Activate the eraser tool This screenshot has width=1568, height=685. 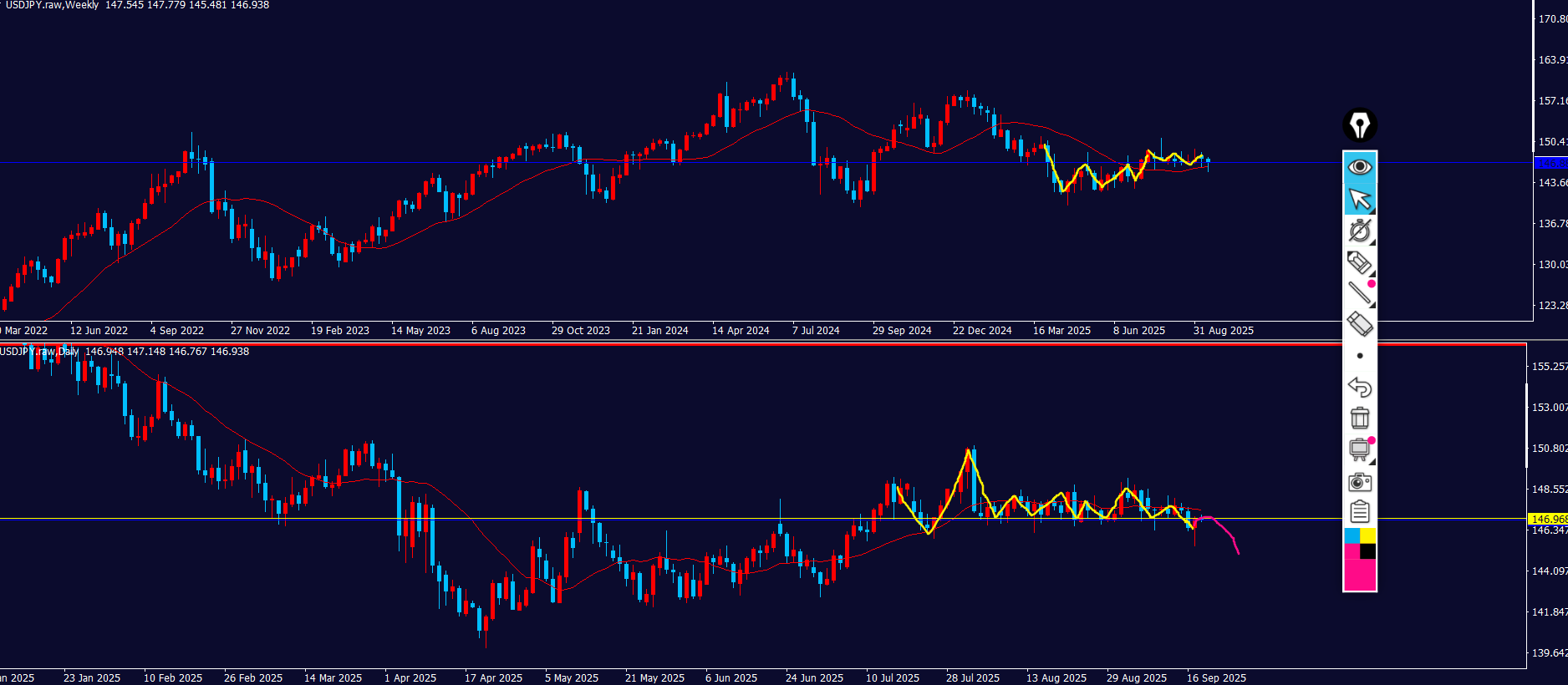pyautogui.click(x=1360, y=324)
